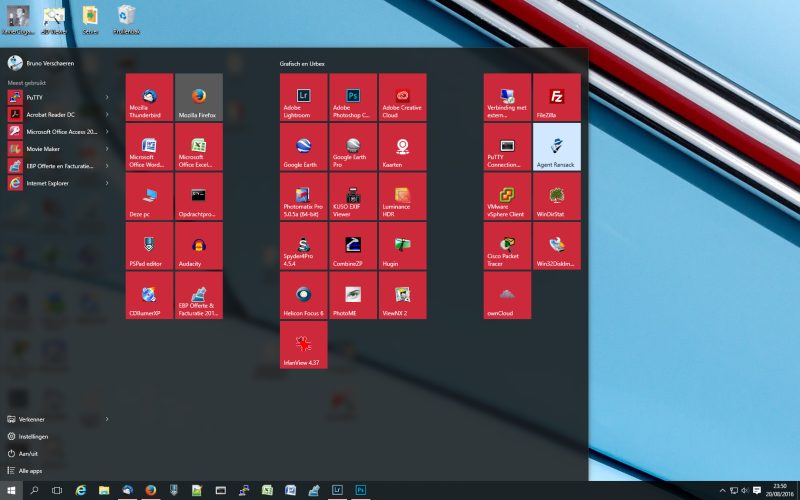Show hidden system tray icons
The height and width of the screenshot is (500, 800).
(722, 490)
